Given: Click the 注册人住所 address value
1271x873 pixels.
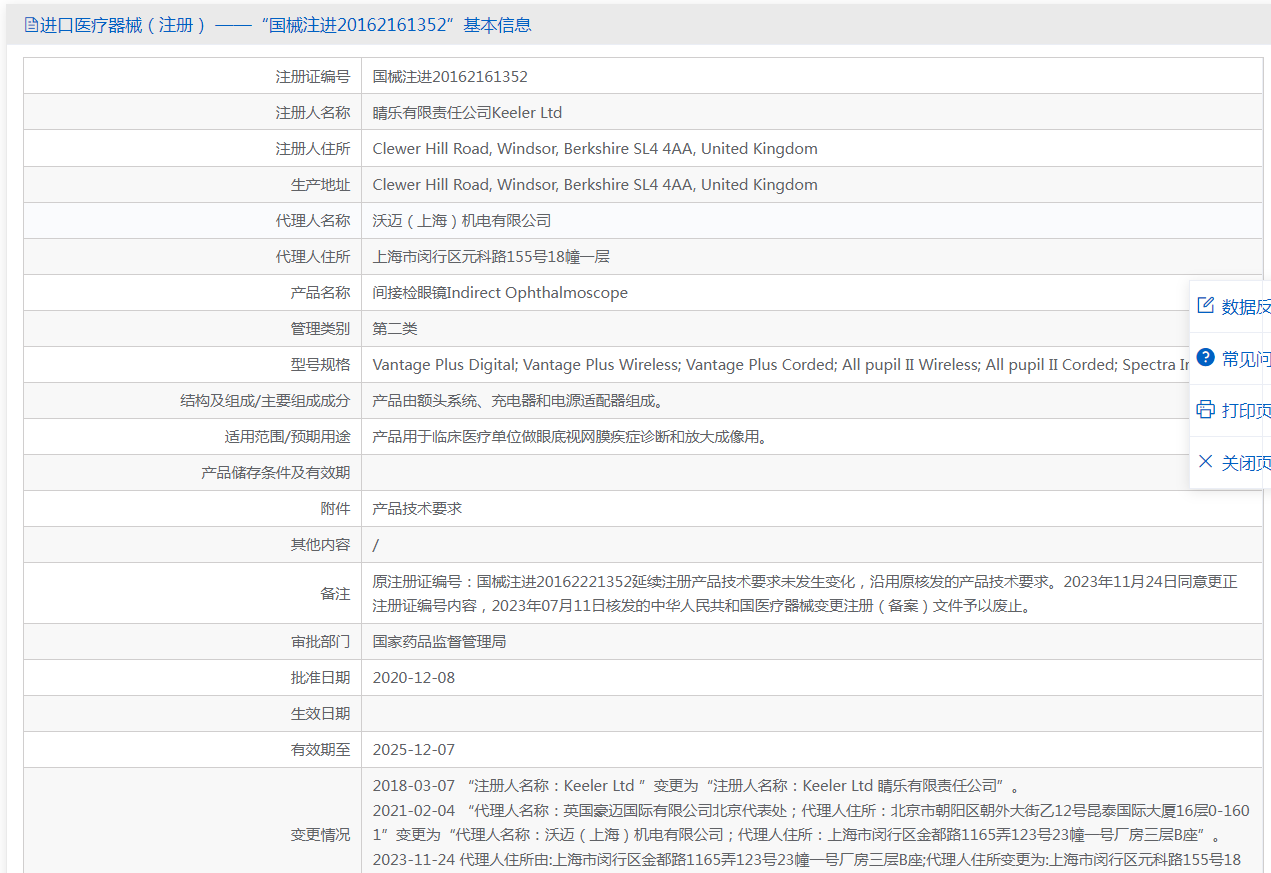Looking at the screenshot, I should click(x=595, y=148).
